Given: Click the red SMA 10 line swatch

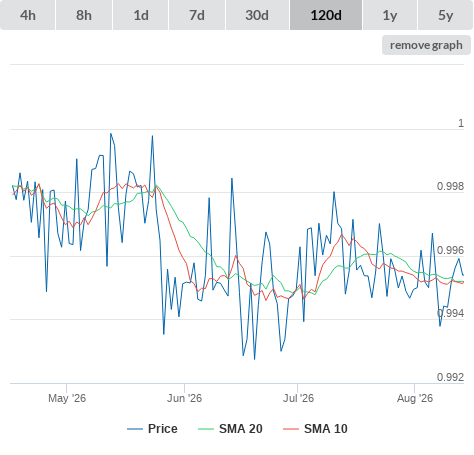Looking at the screenshot, I should [291, 429].
